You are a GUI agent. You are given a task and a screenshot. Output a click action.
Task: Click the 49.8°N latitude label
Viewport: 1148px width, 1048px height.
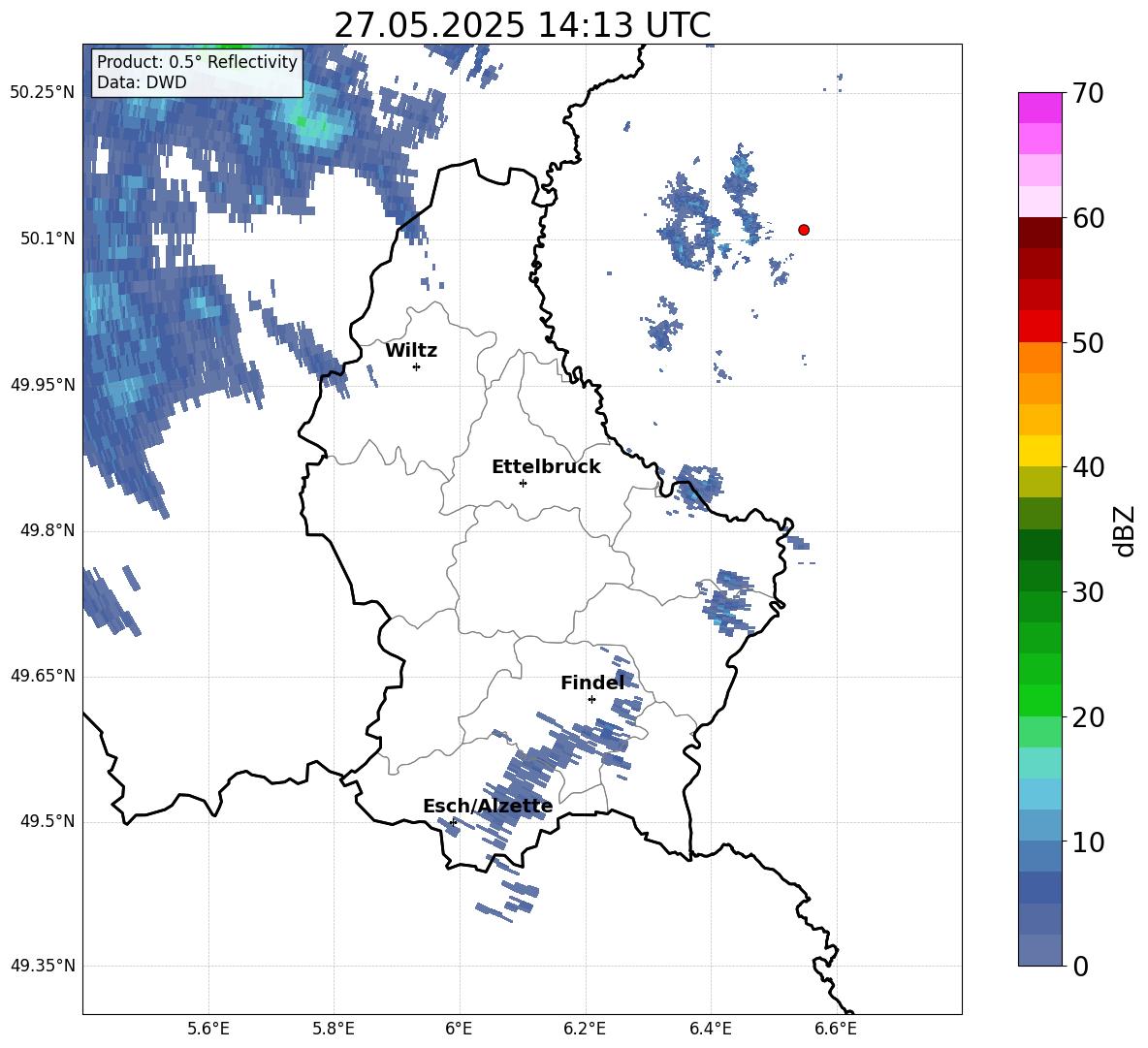coord(48,530)
